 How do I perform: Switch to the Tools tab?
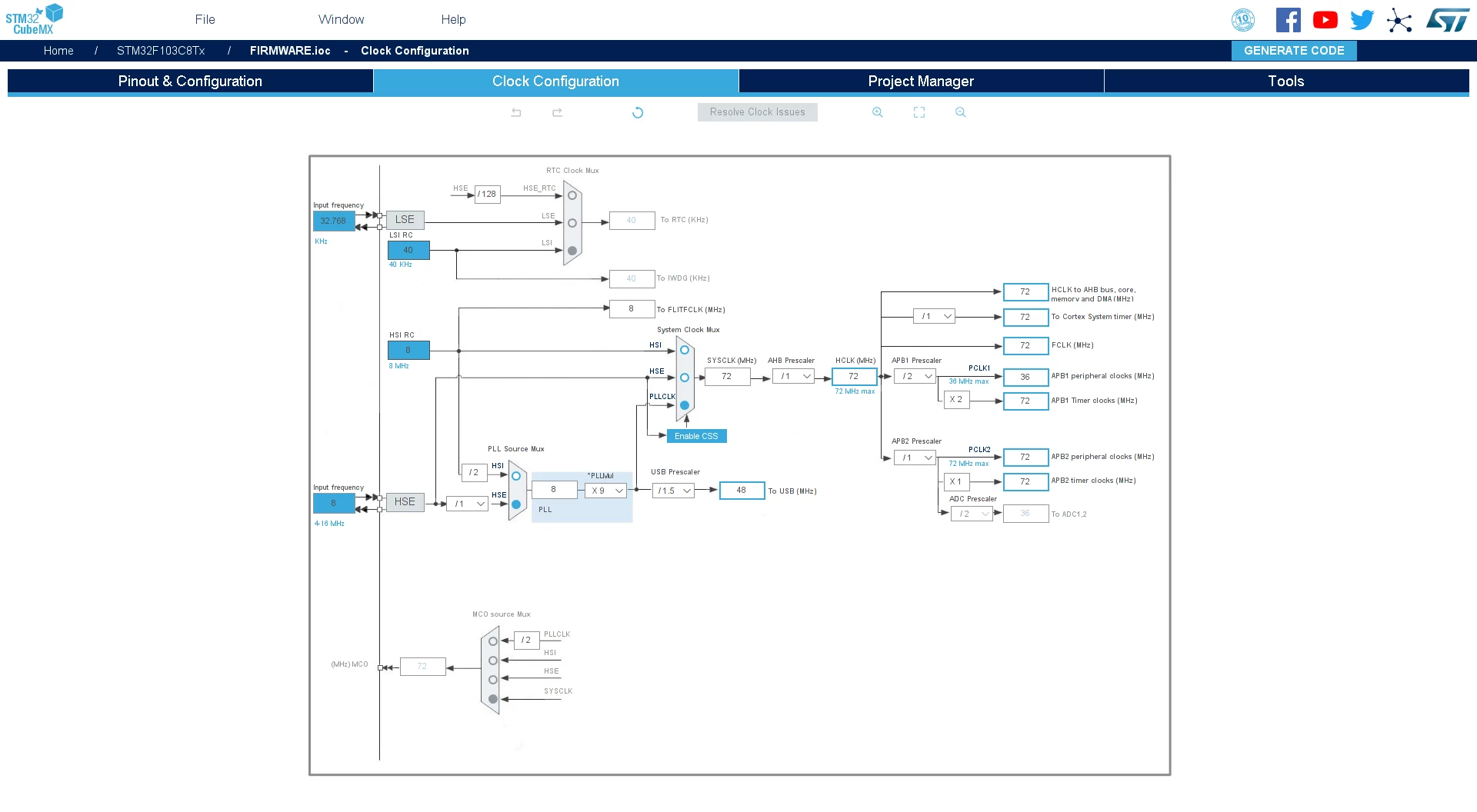coord(1286,82)
